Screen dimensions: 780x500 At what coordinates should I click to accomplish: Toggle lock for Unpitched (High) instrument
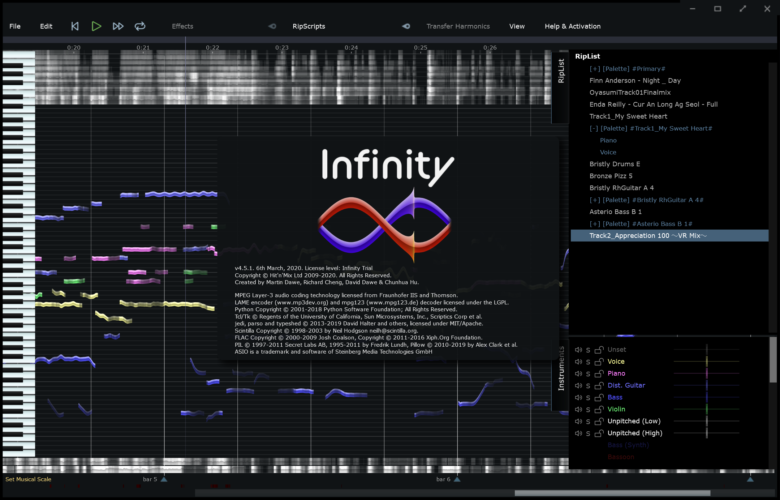[599, 433]
